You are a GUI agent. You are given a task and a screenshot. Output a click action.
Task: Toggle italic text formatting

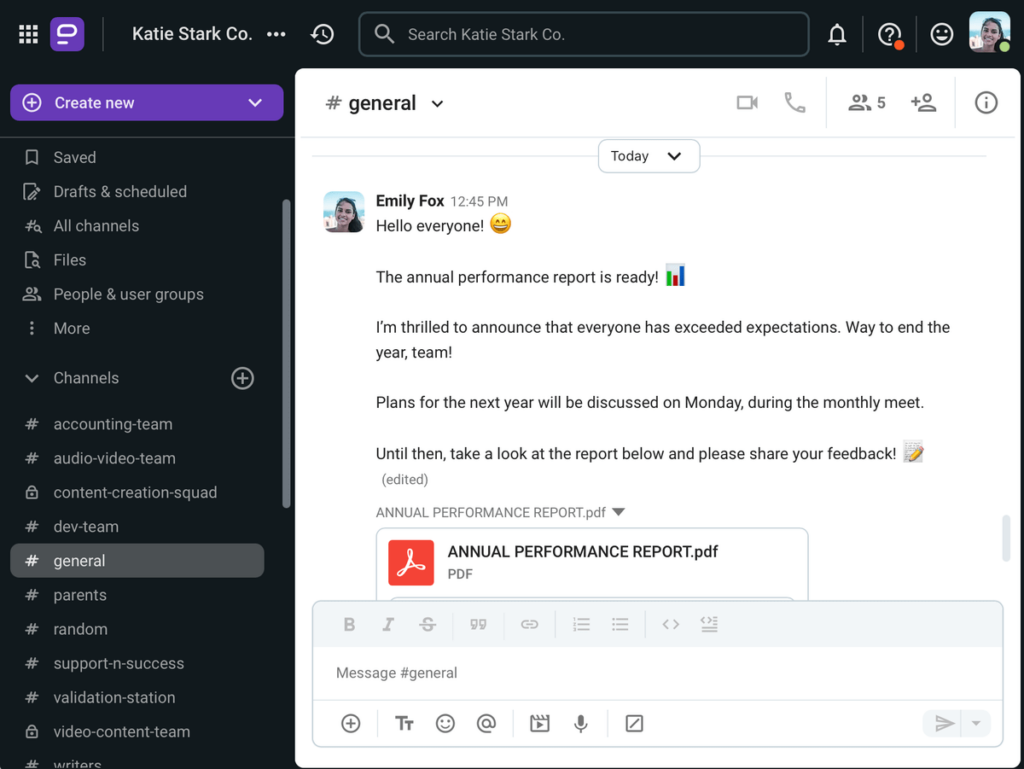[x=388, y=625]
